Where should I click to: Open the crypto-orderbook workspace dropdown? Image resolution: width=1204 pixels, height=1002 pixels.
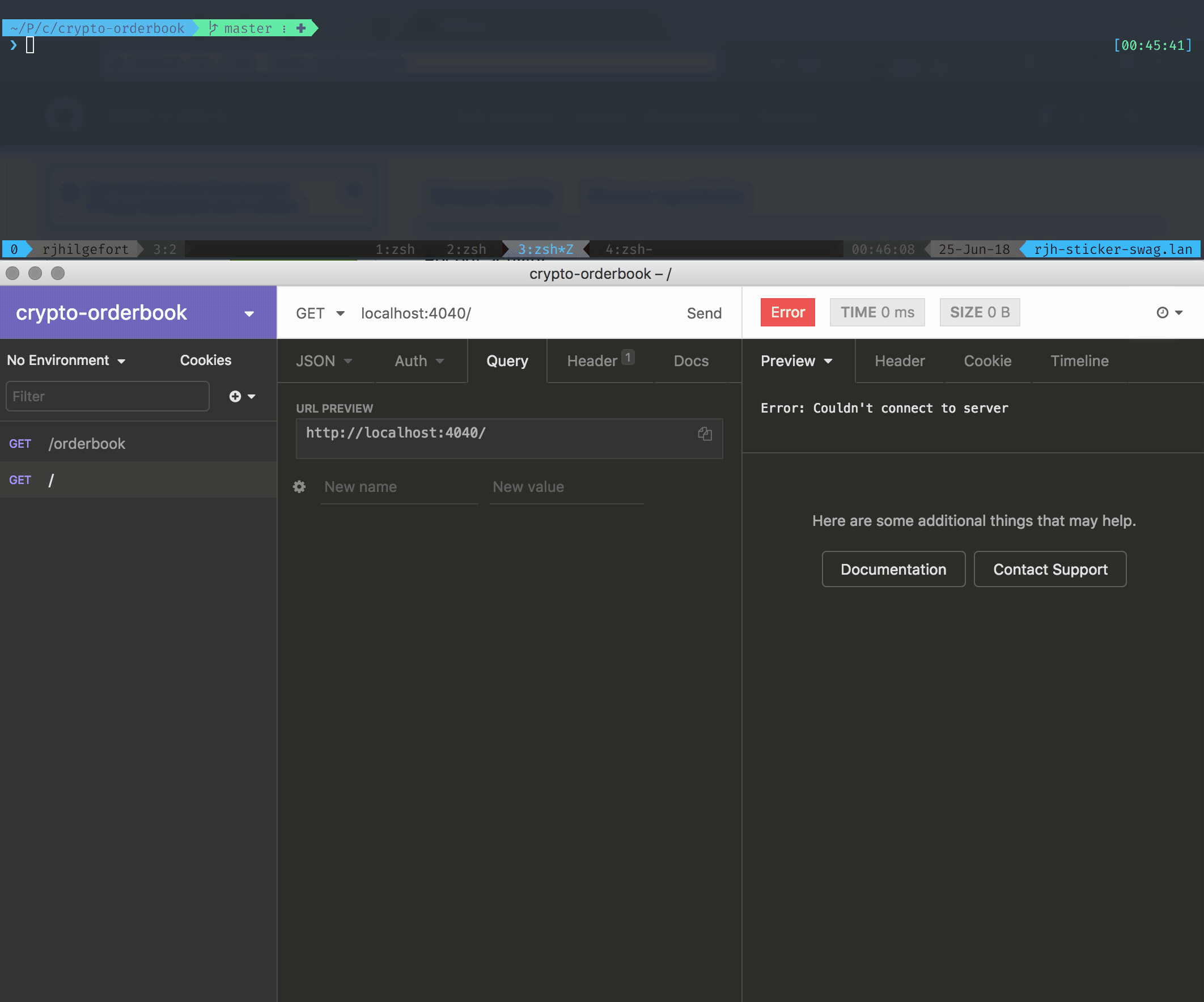249,313
